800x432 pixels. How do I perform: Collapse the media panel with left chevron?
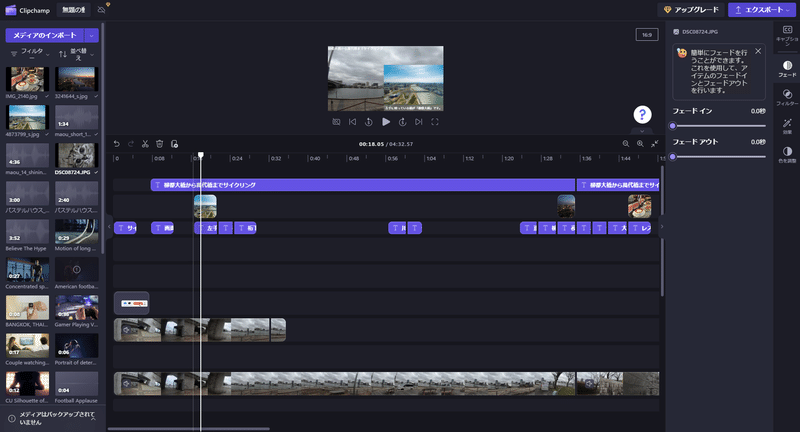click(109, 226)
